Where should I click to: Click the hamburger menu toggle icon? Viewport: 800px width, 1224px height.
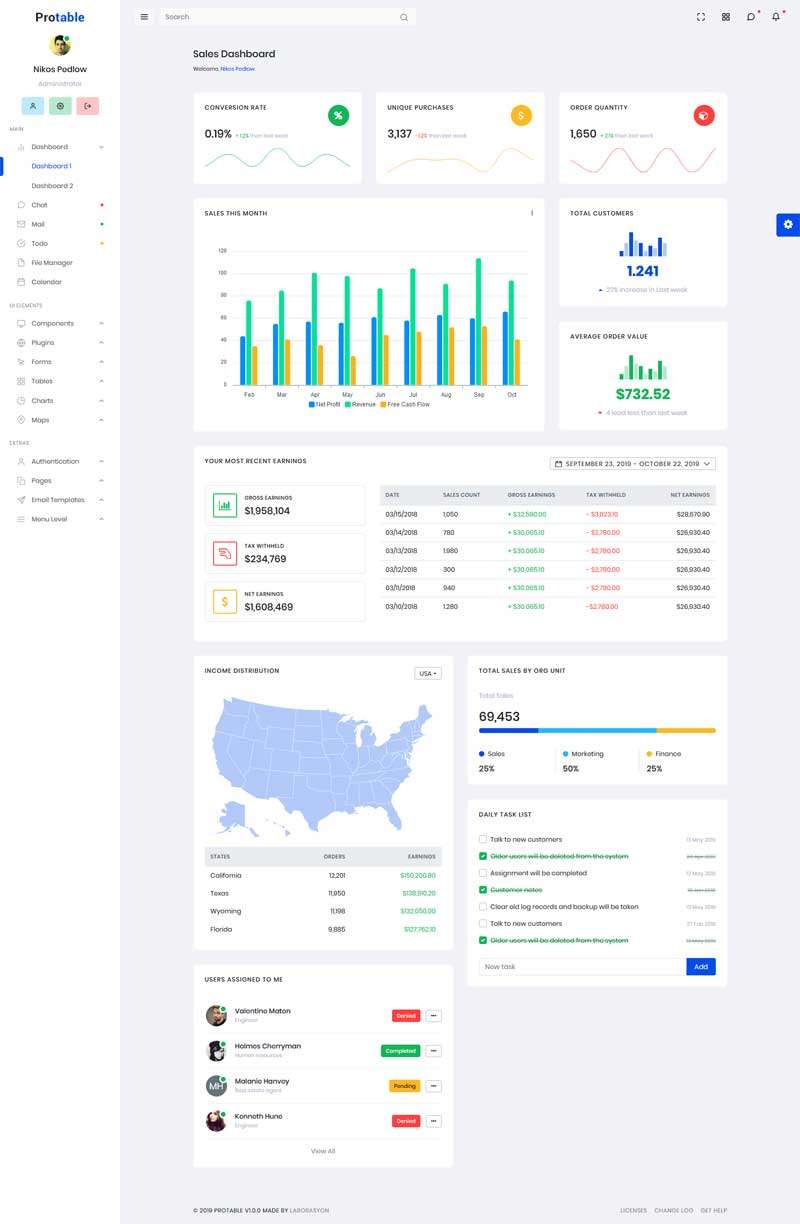point(144,17)
